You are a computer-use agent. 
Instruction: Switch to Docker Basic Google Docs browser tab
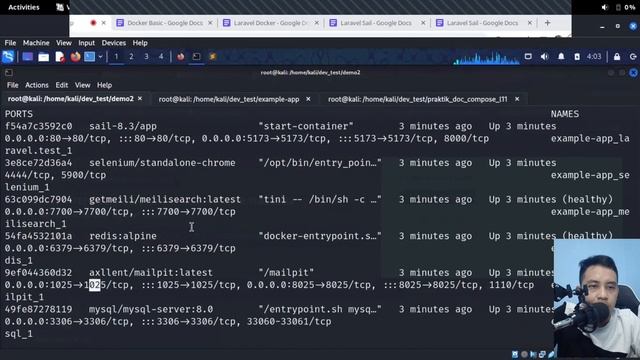[165, 23]
